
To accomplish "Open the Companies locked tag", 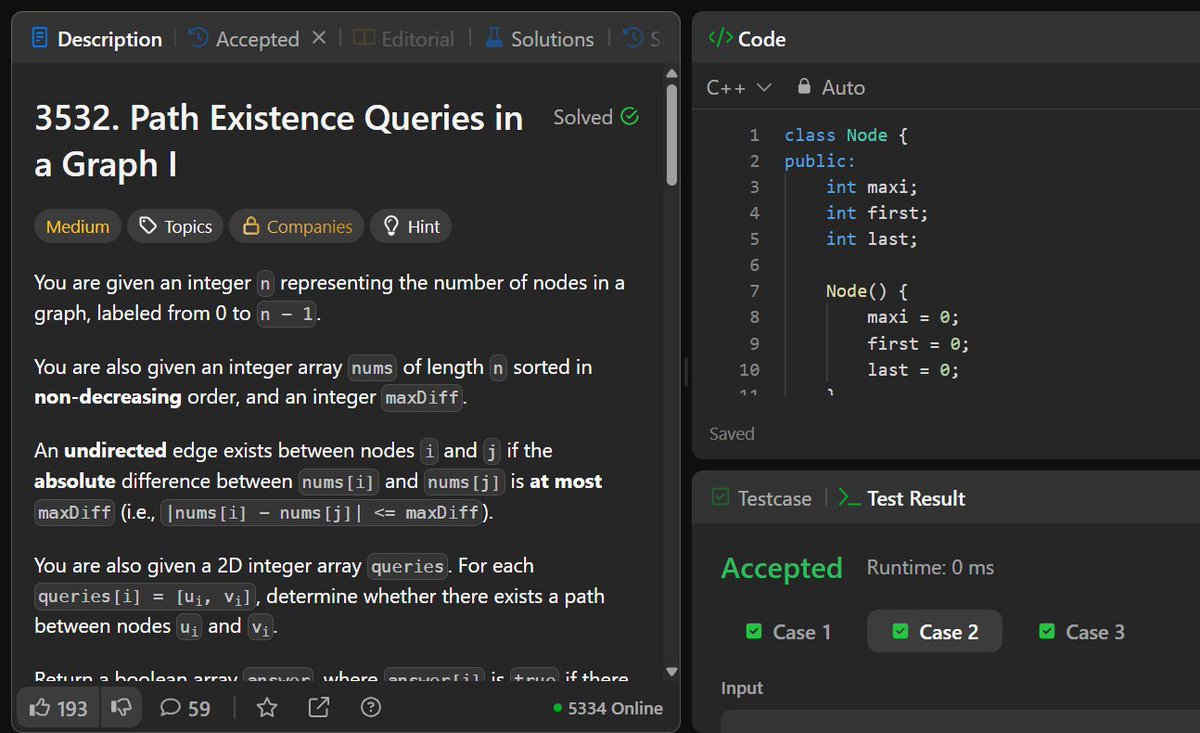I will point(297,227).
